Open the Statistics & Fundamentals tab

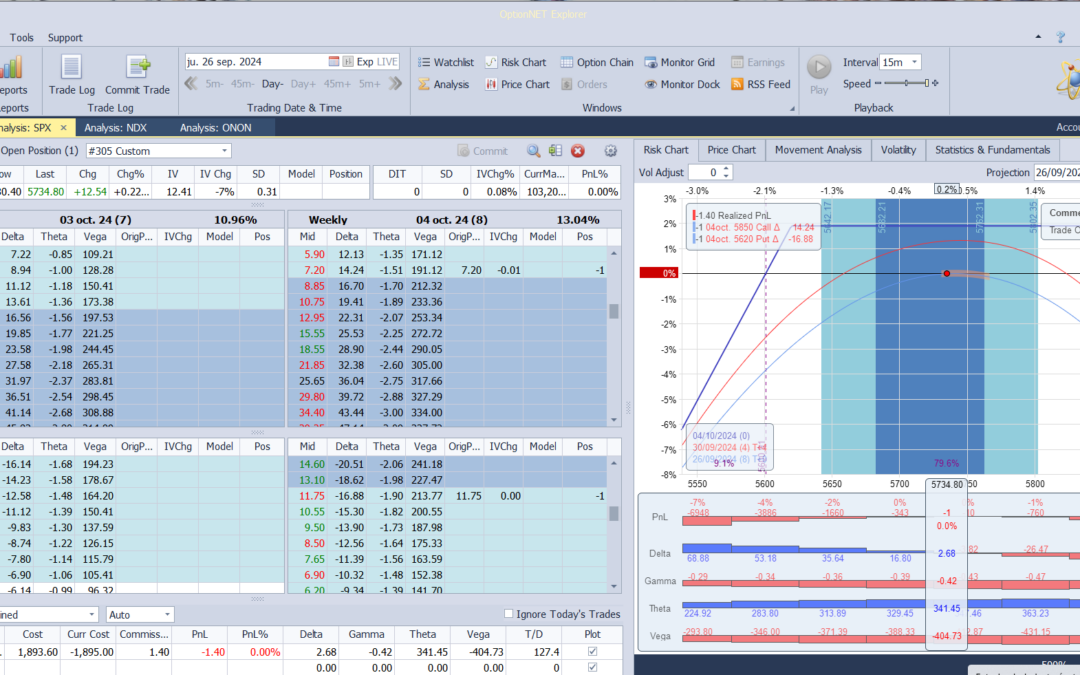[993, 149]
